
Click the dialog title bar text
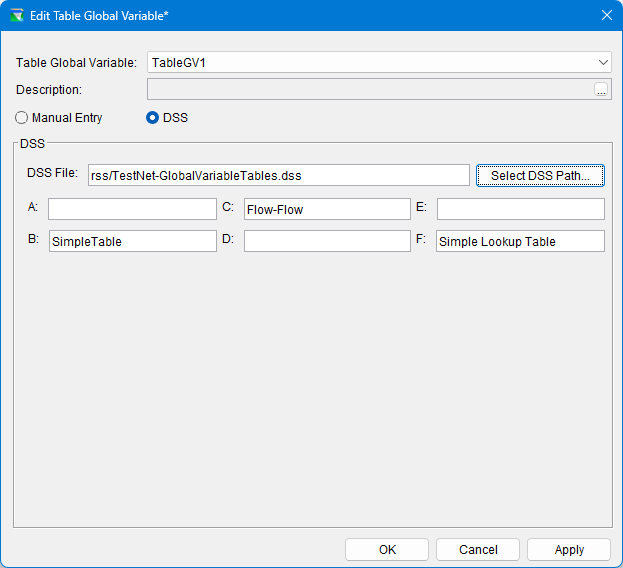pyautogui.click(x=99, y=15)
